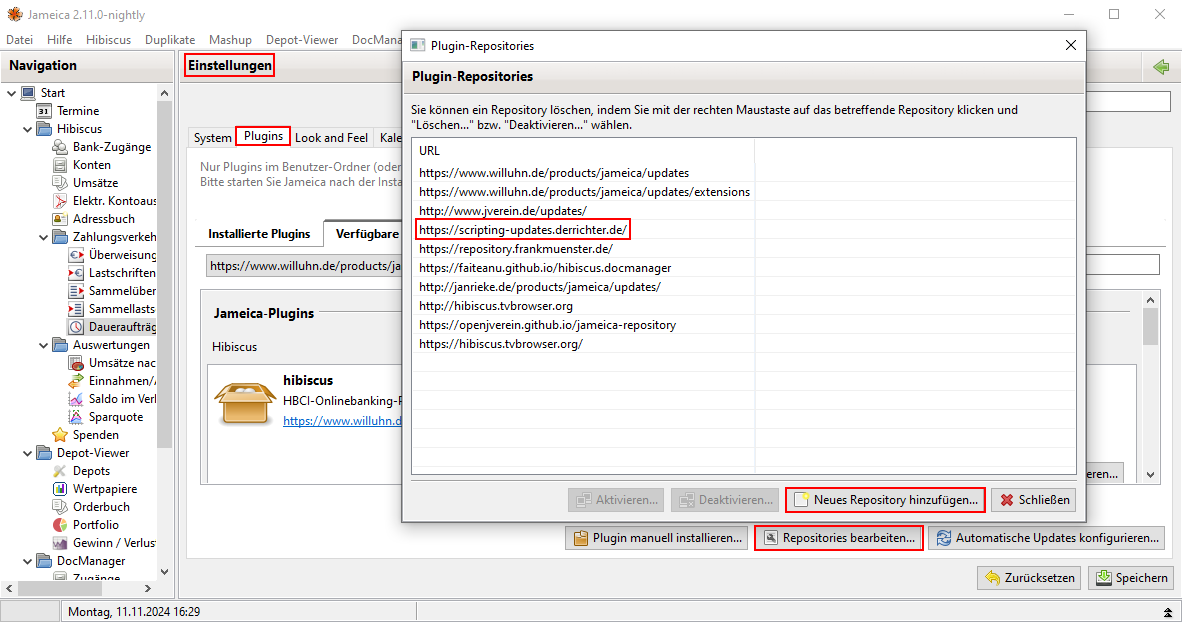Open Elektr. Kontoauszüge PDF icon

pyautogui.click(x=60, y=201)
